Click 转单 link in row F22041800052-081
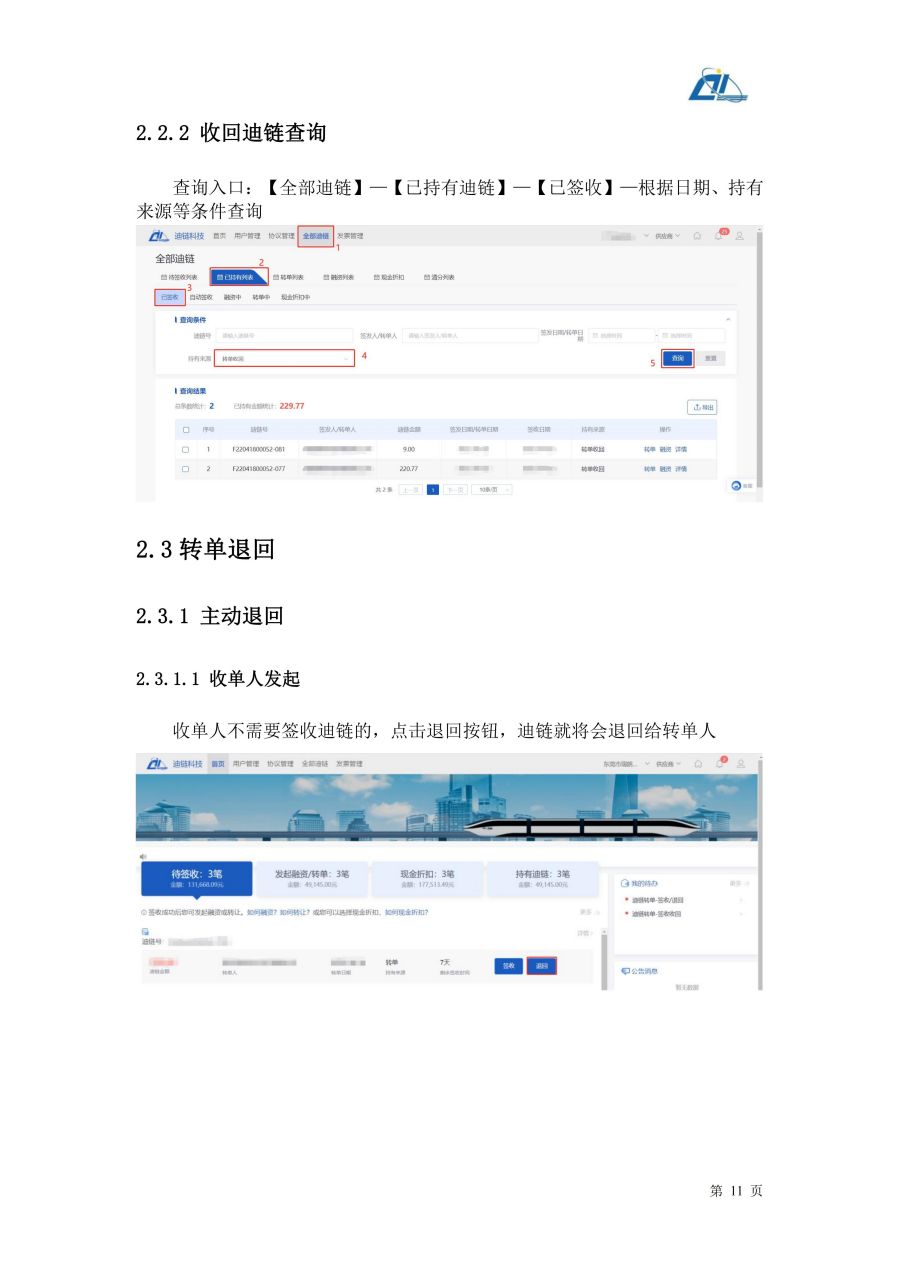Image resolution: width=900 pixels, height=1272 pixels. 650,450
